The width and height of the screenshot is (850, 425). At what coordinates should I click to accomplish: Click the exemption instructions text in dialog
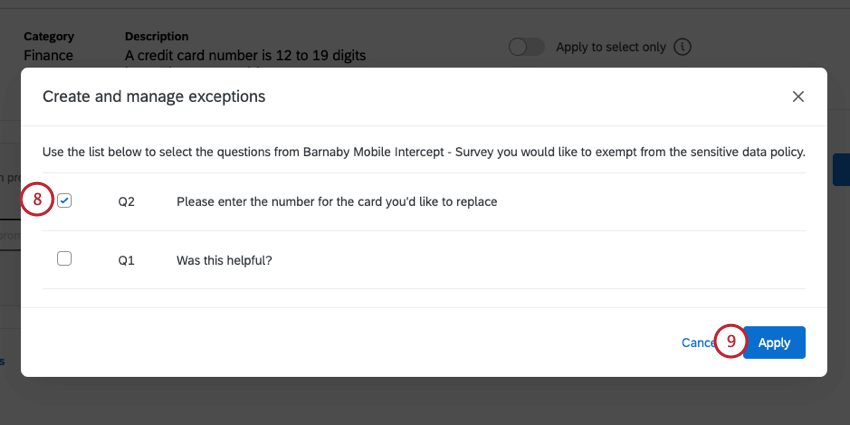pyautogui.click(x=423, y=152)
